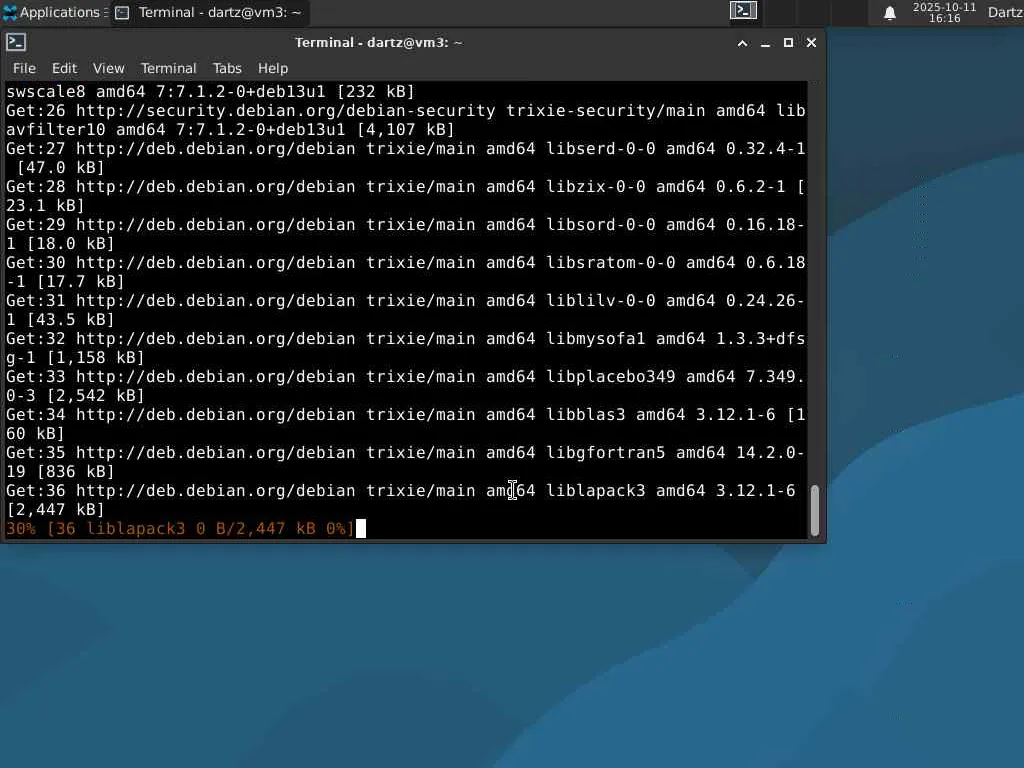Click the text '[2,542 kB]' in terminal
Screen dimensions: 1024x768
pos(95,395)
